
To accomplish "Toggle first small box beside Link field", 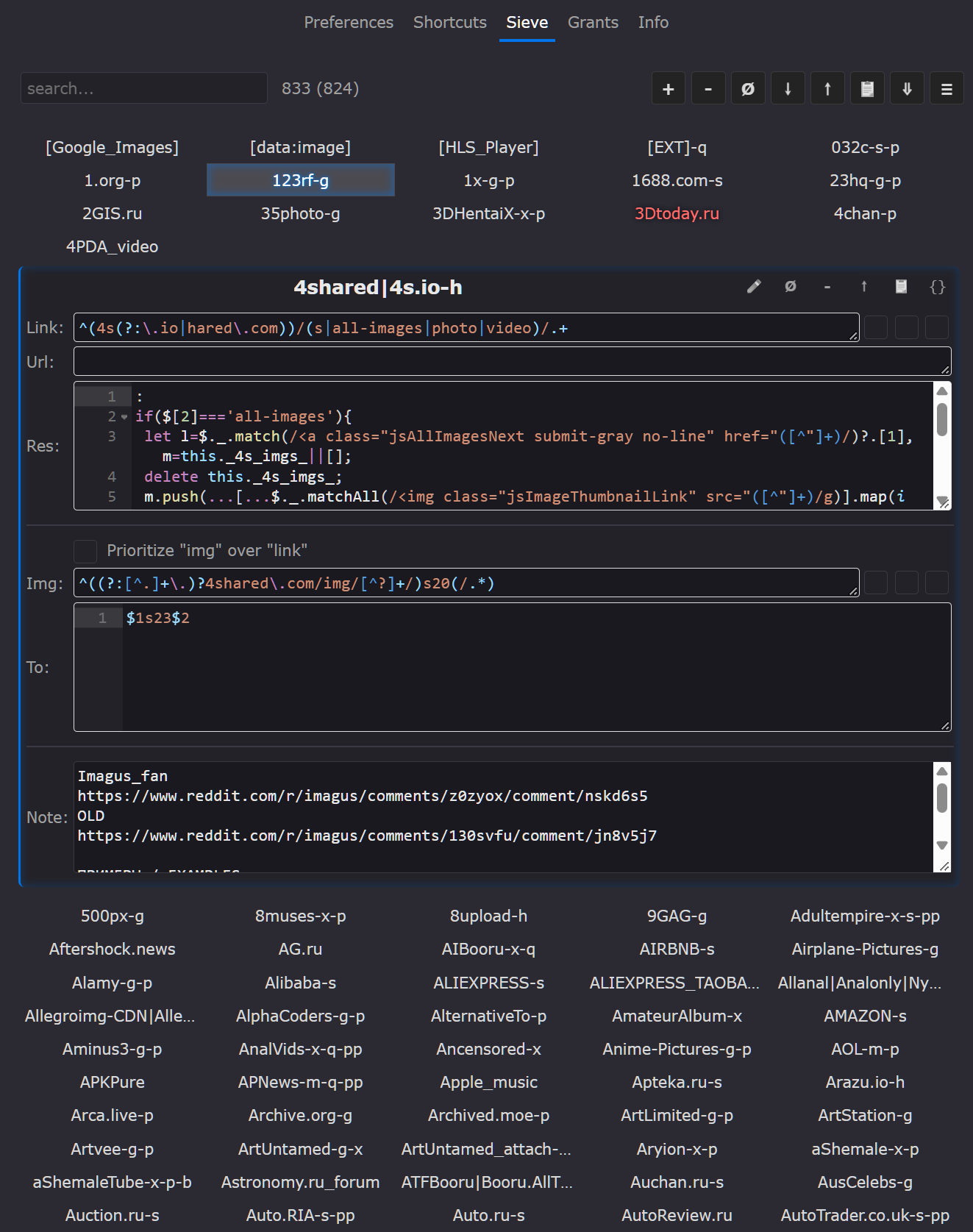I will click(875, 327).
